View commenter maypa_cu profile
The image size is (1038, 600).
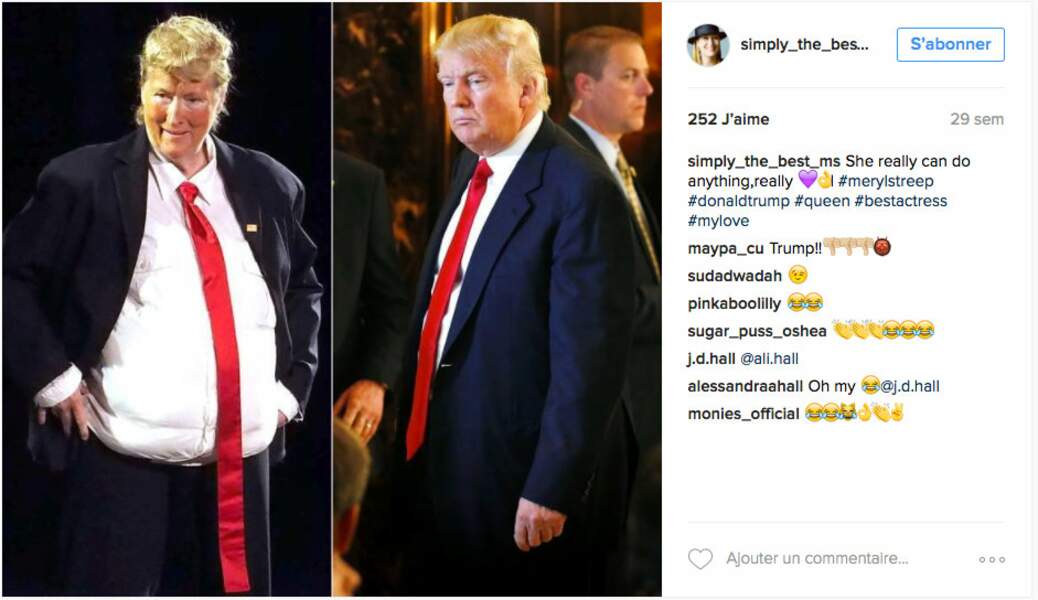click(726, 248)
